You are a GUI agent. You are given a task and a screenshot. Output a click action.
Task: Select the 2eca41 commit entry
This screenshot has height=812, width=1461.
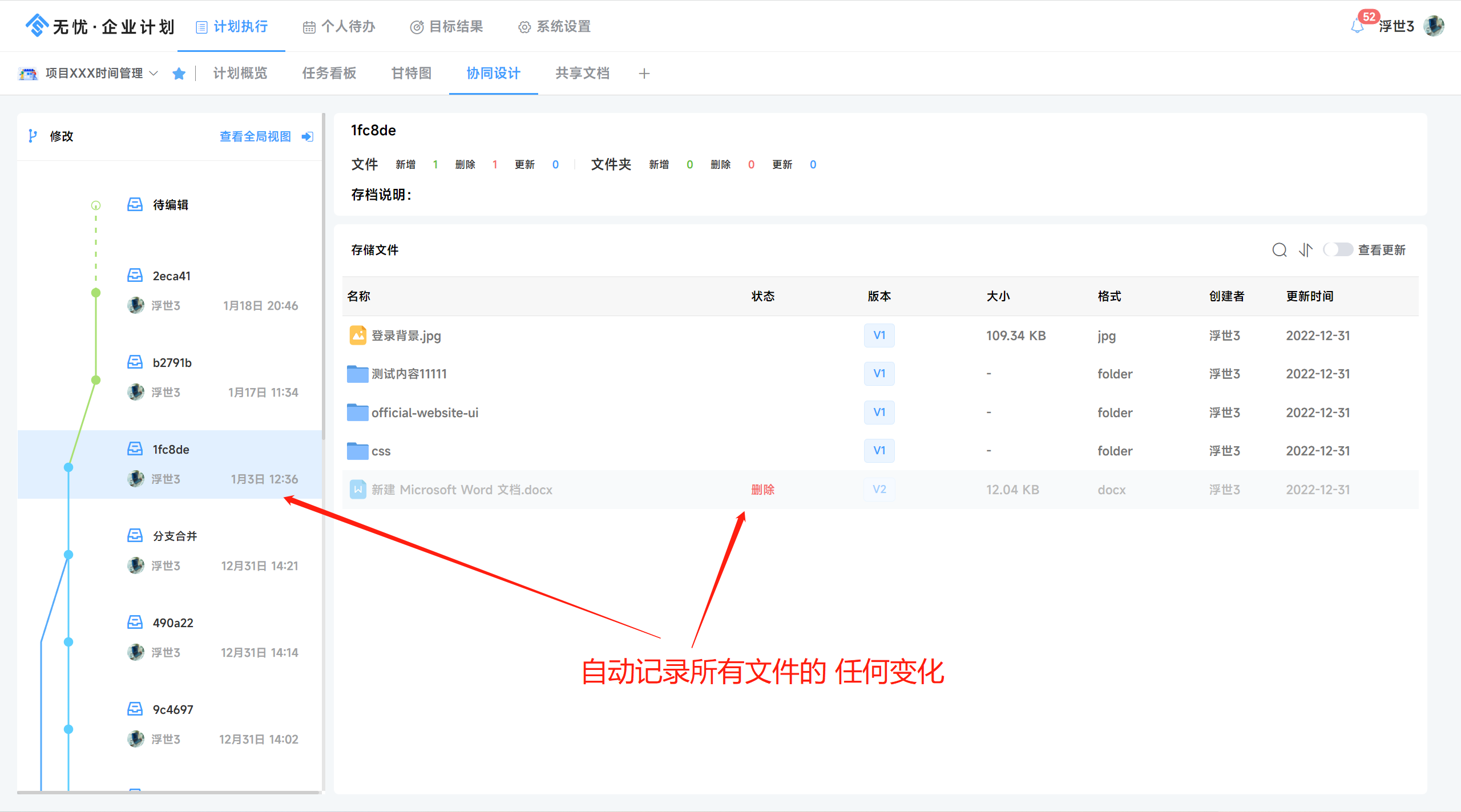(171, 276)
